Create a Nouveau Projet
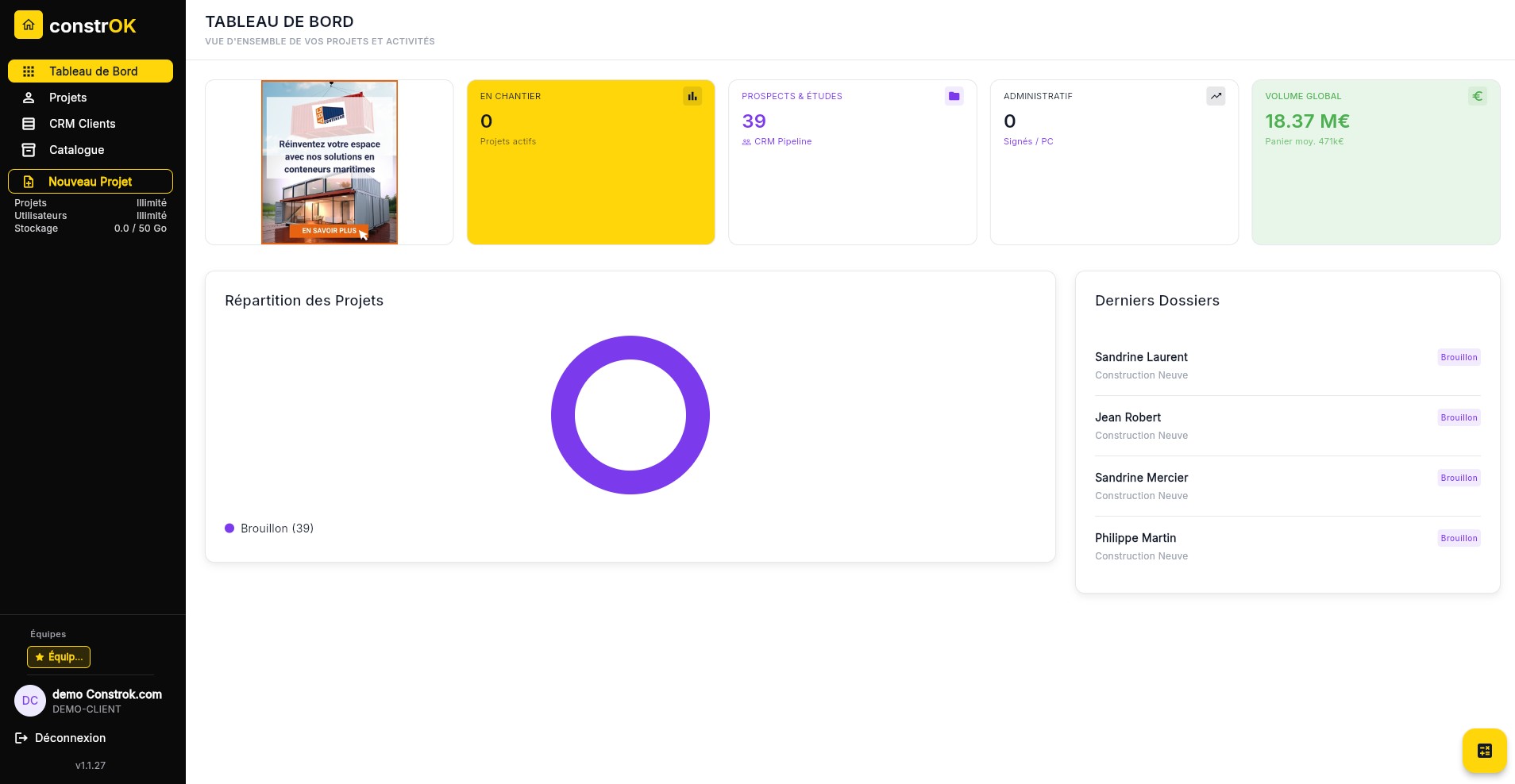1515x784 pixels. click(x=91, y=182)
